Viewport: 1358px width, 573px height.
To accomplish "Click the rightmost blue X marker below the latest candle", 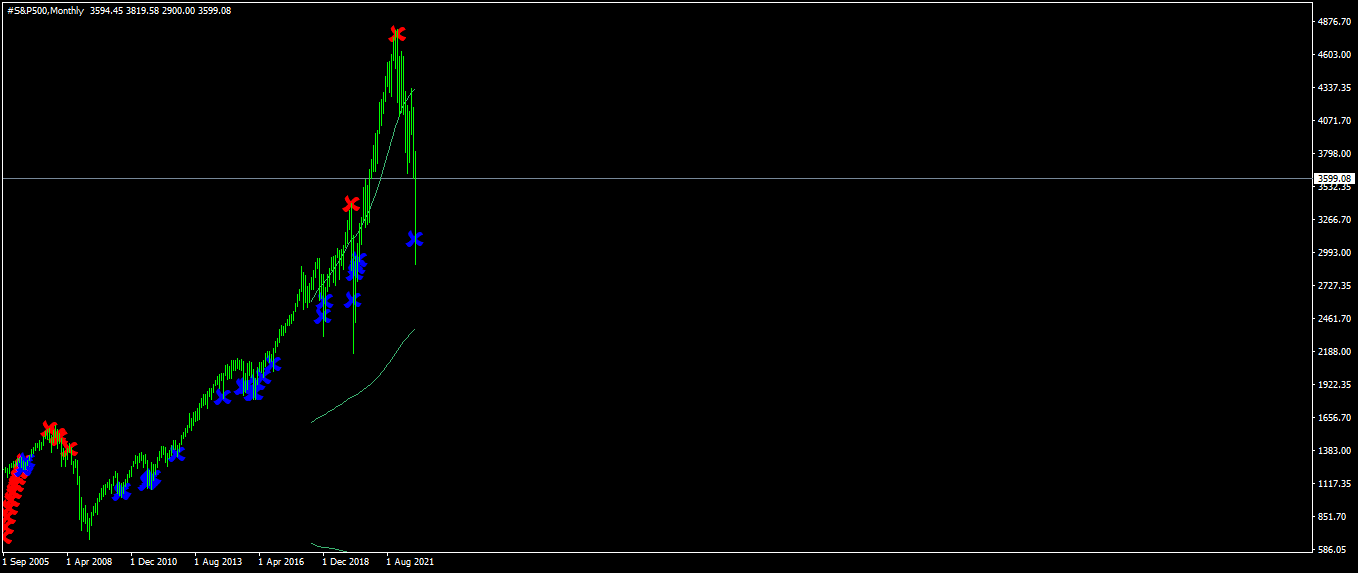I will [x=415, y=239].
